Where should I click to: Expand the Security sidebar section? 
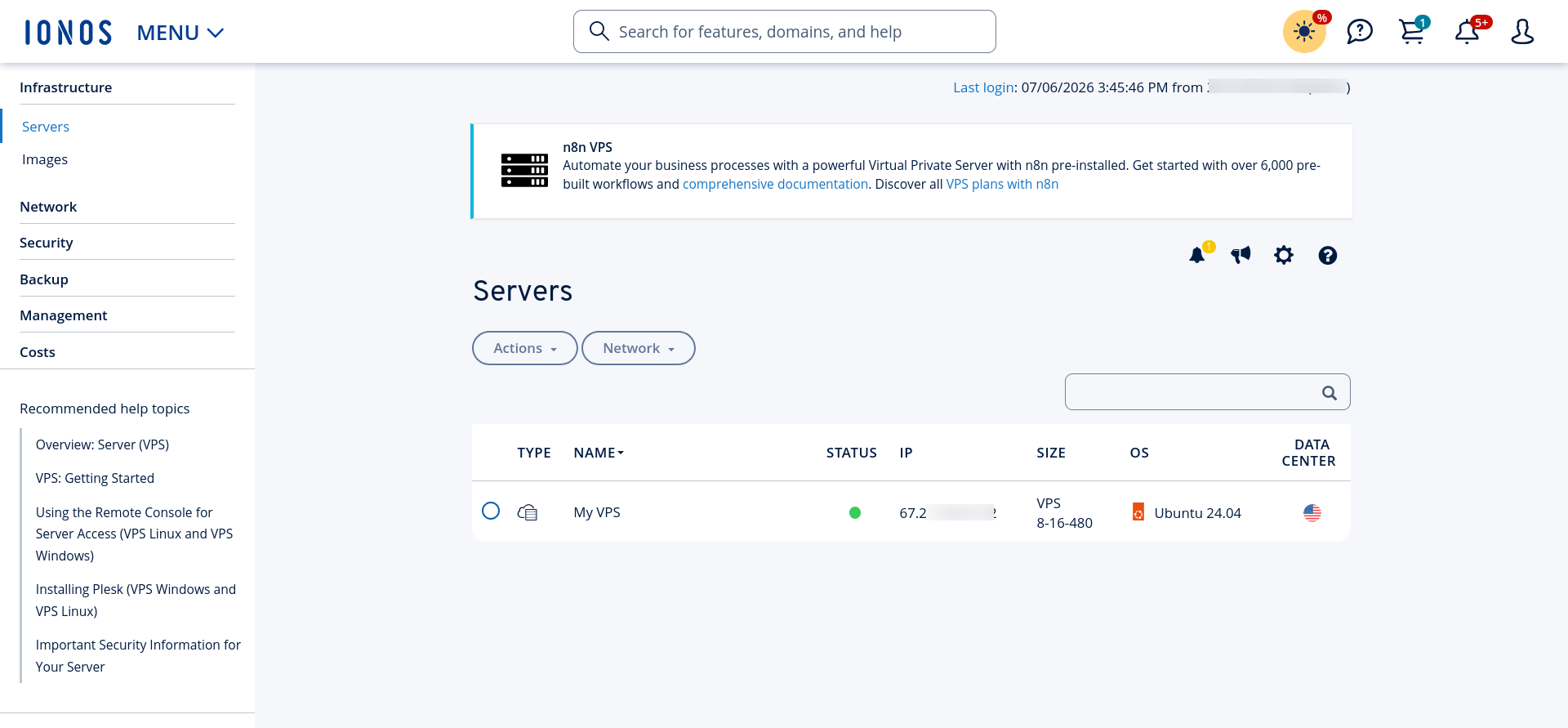(47, 243)
